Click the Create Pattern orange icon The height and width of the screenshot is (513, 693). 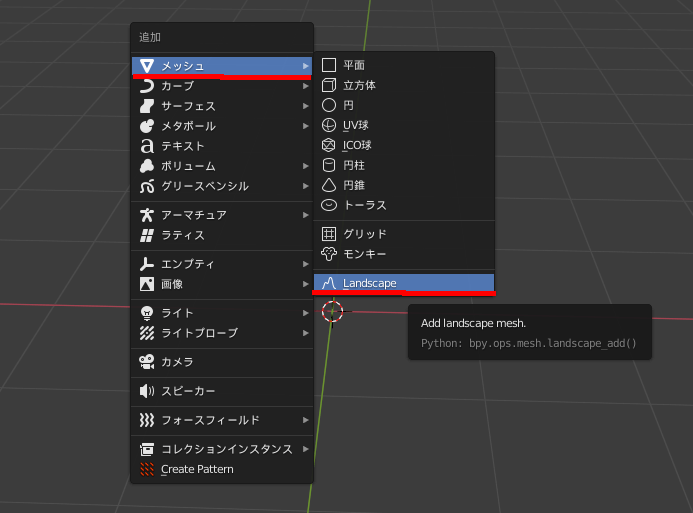[x=147, y=469]
